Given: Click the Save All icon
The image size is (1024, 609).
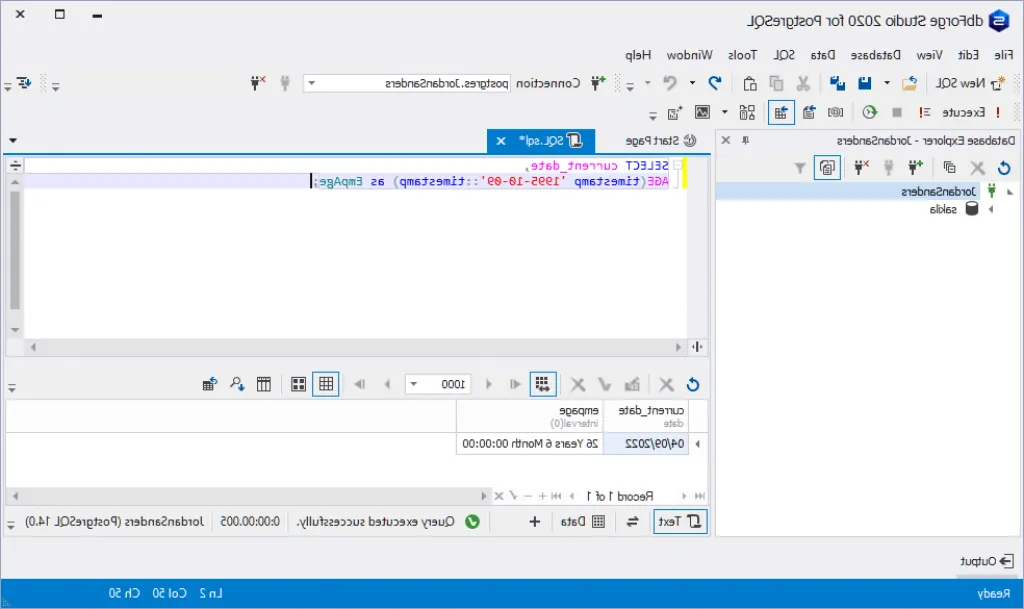Looking at the screenshot, I should click(x=837, y=84).
